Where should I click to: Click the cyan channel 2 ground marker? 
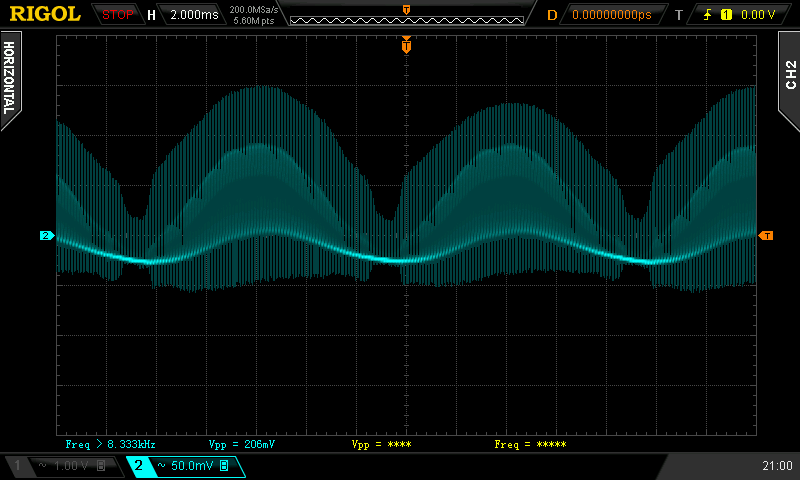pos(46,236)
